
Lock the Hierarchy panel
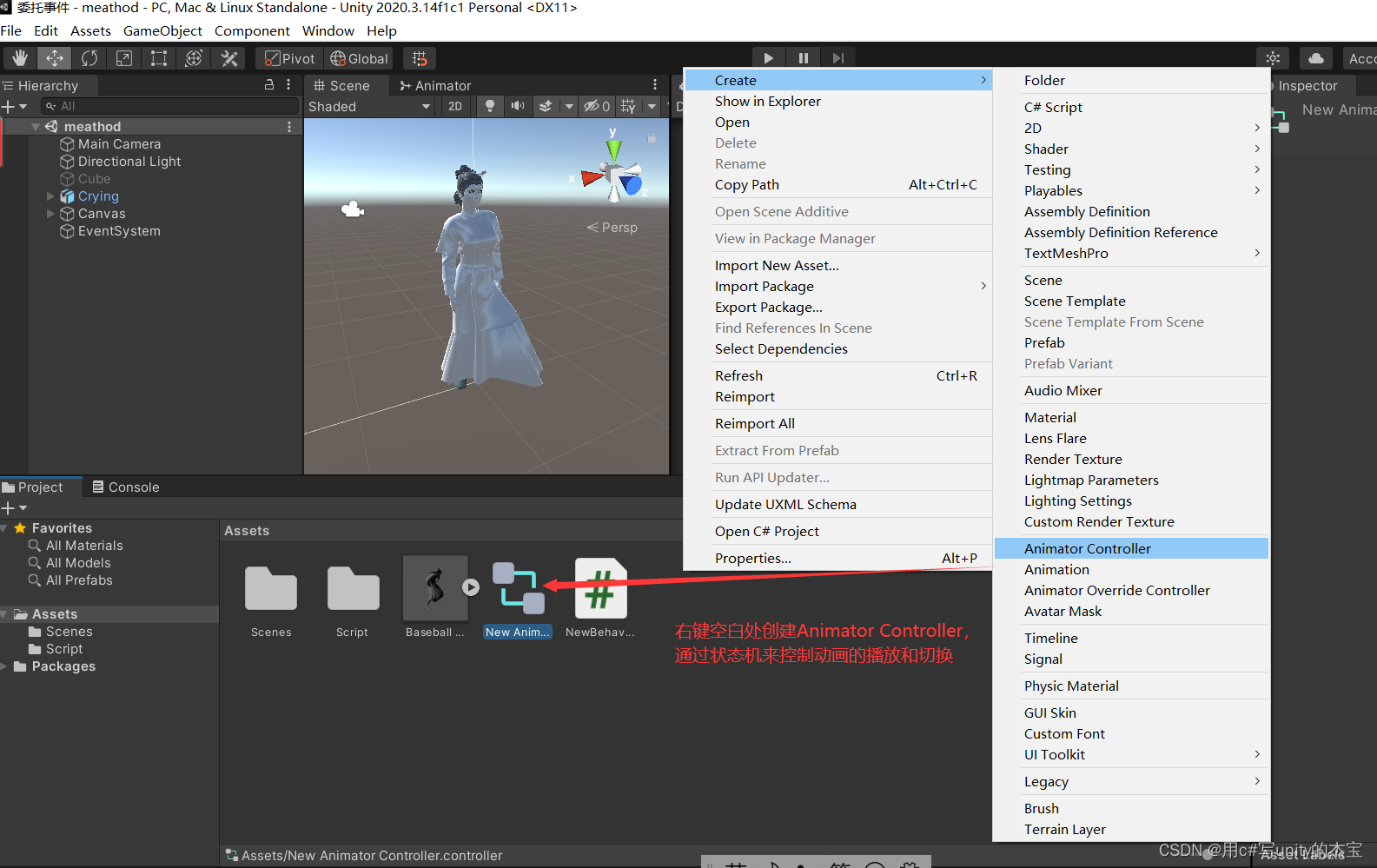click(269, 85)
